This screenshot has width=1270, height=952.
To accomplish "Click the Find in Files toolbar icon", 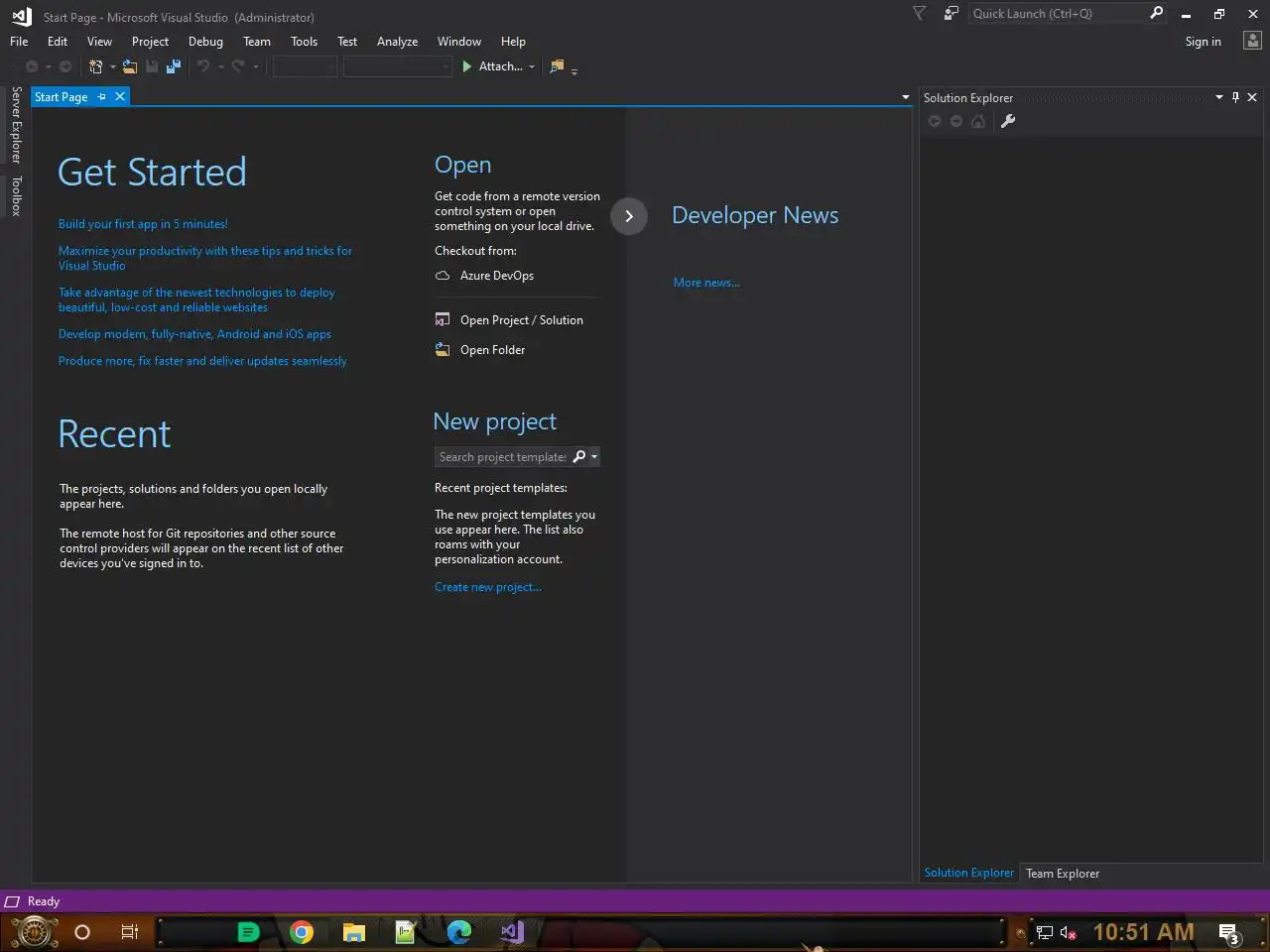I will pos(557,66).
